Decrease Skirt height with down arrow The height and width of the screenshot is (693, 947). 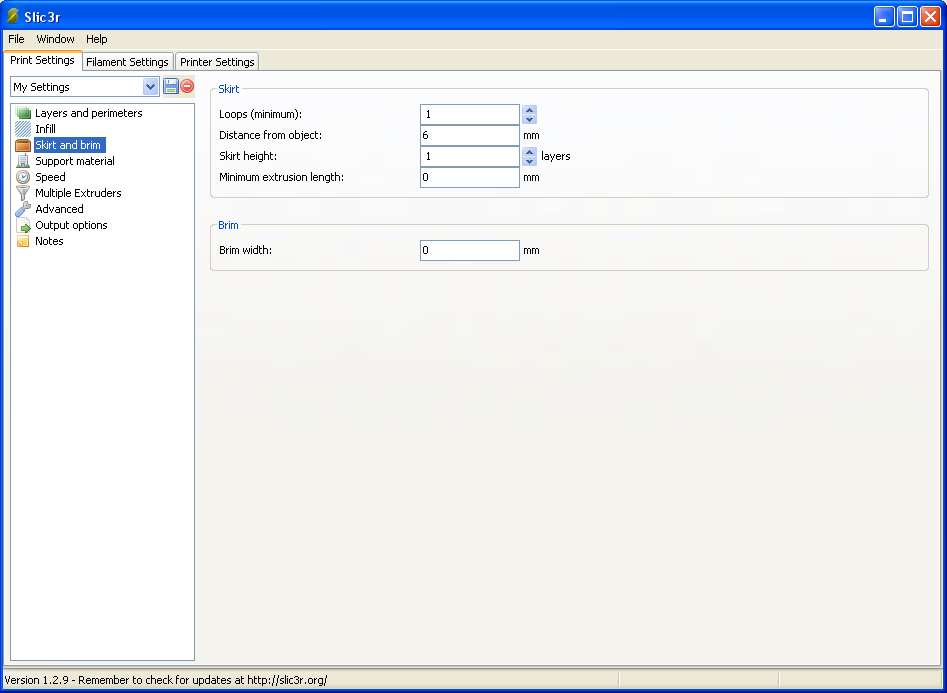(x=530, y=161)
